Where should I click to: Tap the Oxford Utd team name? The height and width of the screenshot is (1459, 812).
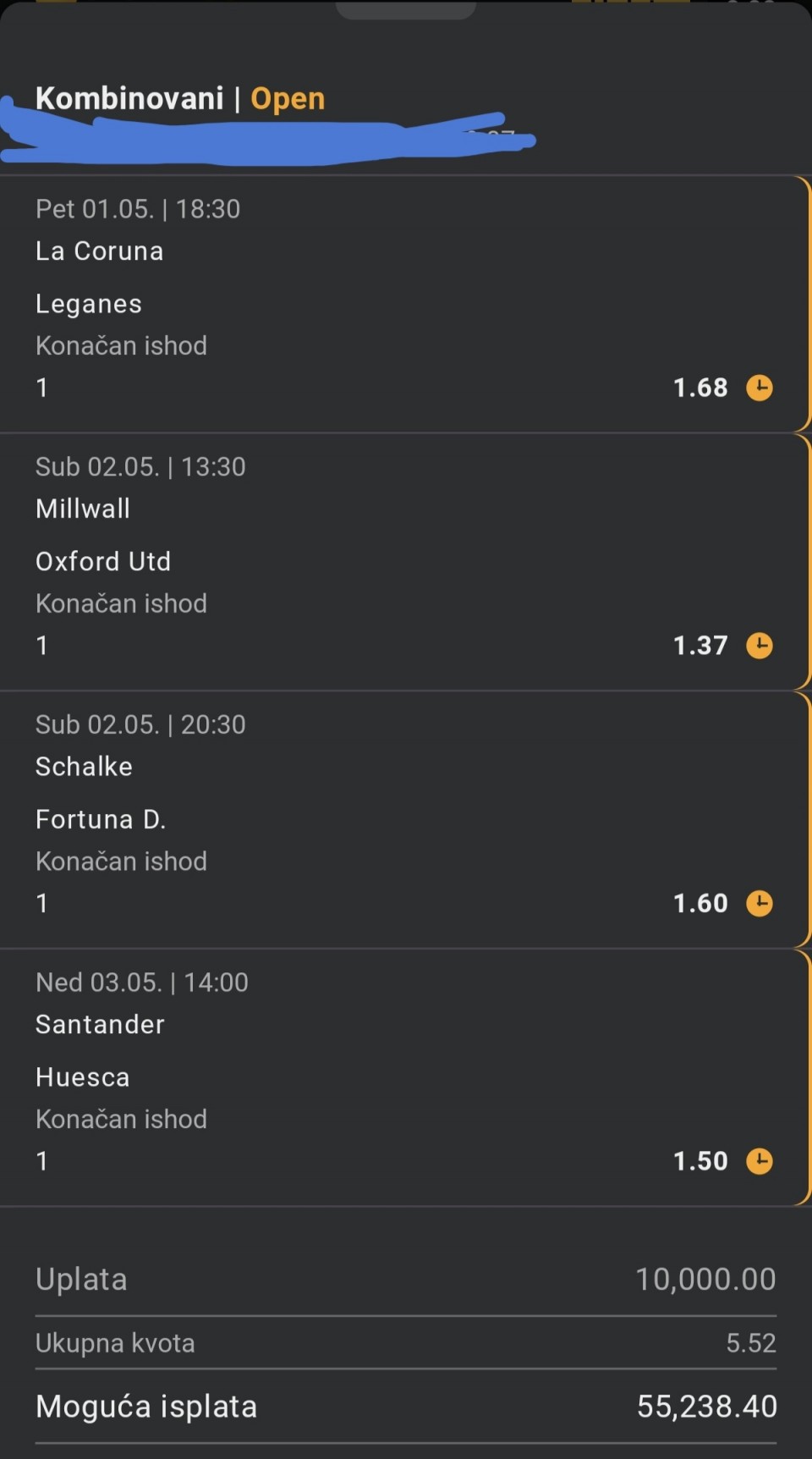pyautogui.click(x=103, y=561)
